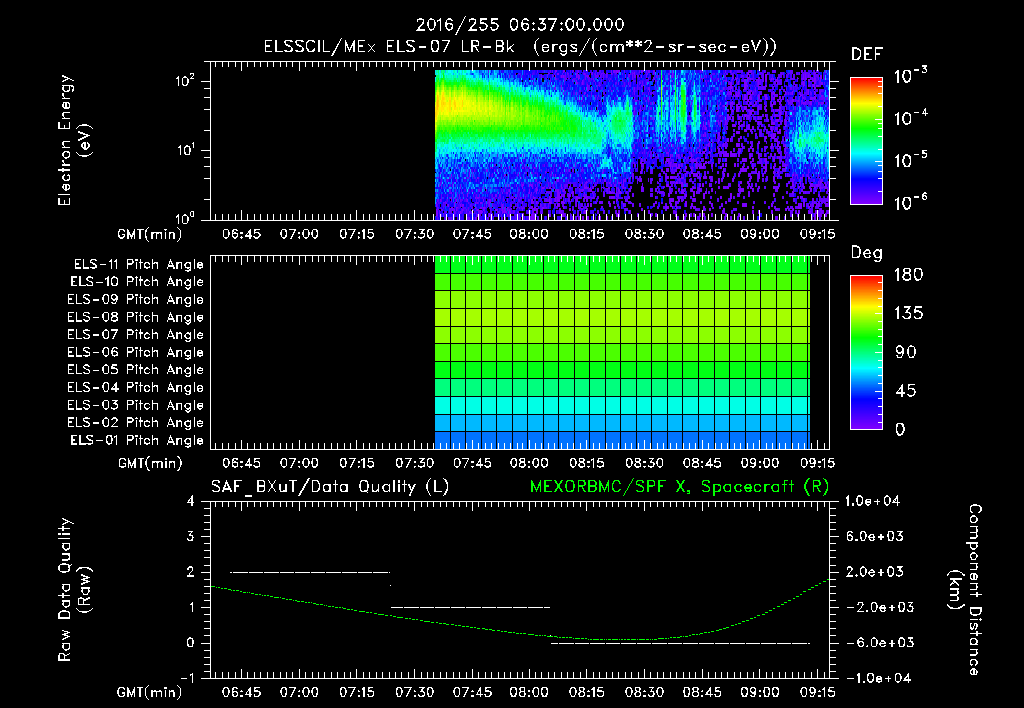
Task: Click the '10¹' electron energy axis tick
Action: [185, 150]
